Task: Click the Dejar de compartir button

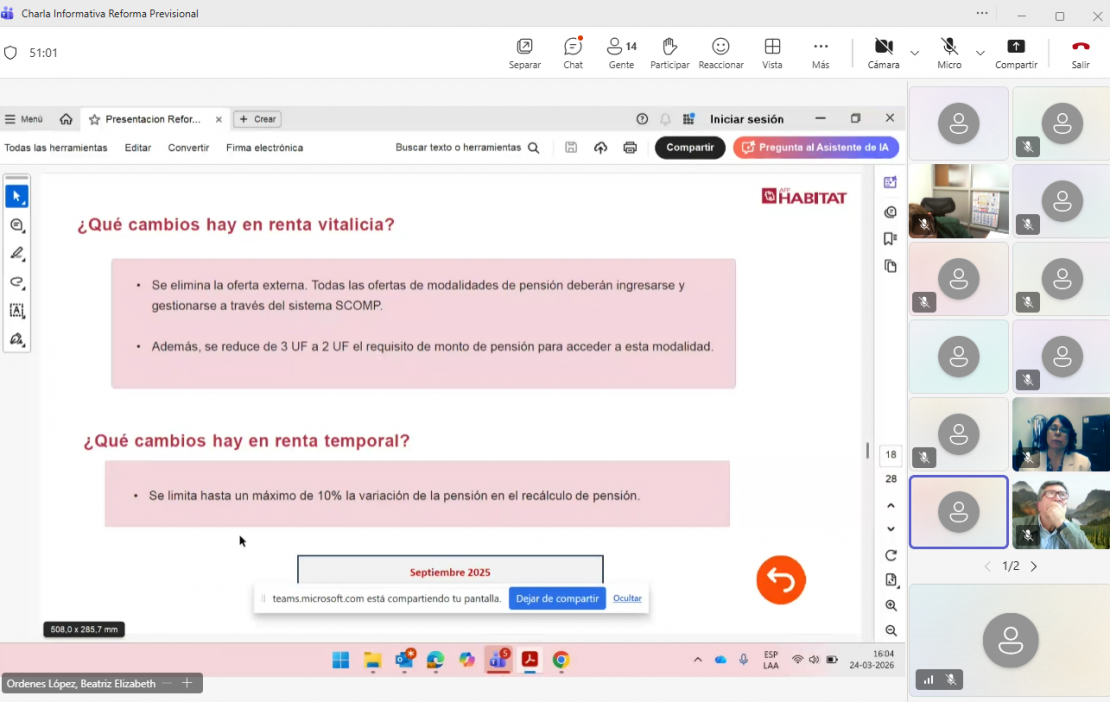Action: 557,598
